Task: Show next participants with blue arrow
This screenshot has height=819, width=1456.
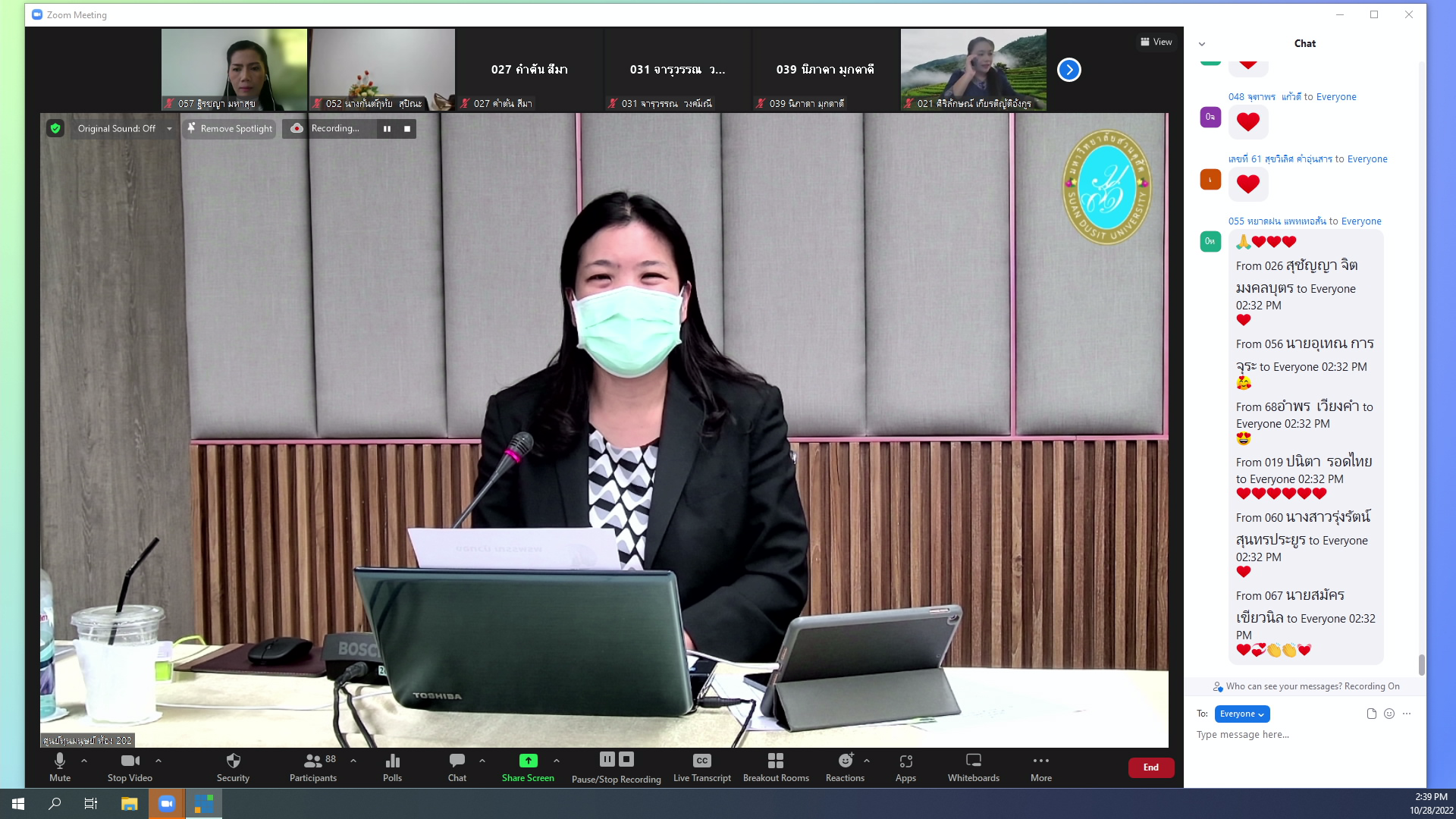Action: 1069,70
